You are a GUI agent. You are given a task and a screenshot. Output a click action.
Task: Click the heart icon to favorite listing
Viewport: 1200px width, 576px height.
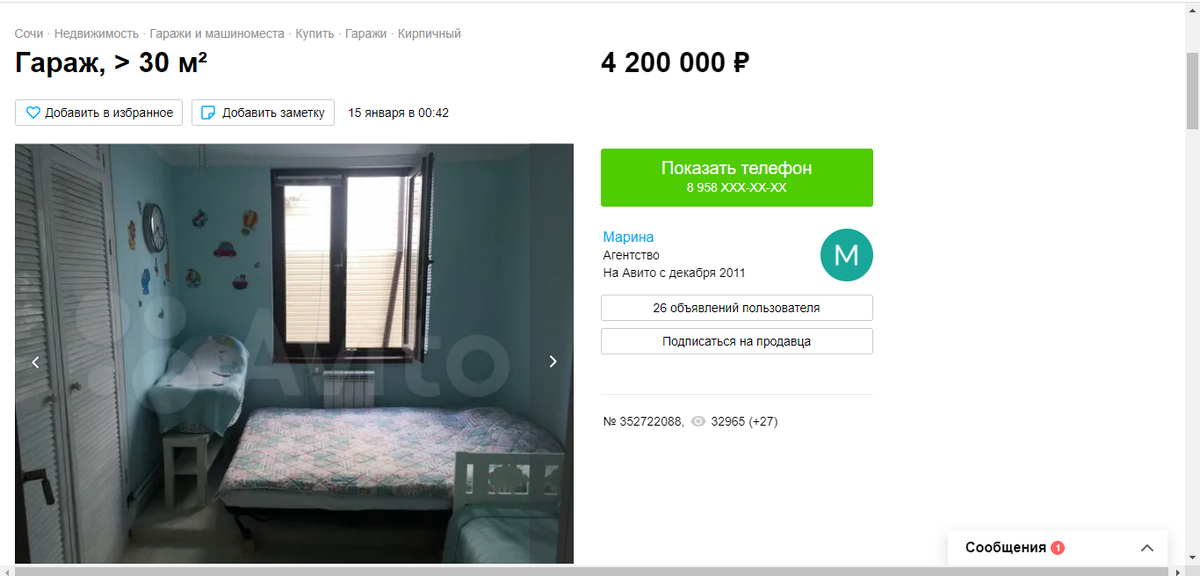point(33,113)
